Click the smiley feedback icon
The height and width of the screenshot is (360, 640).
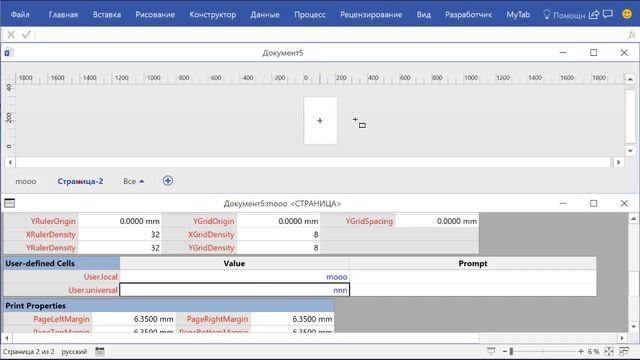627,14
